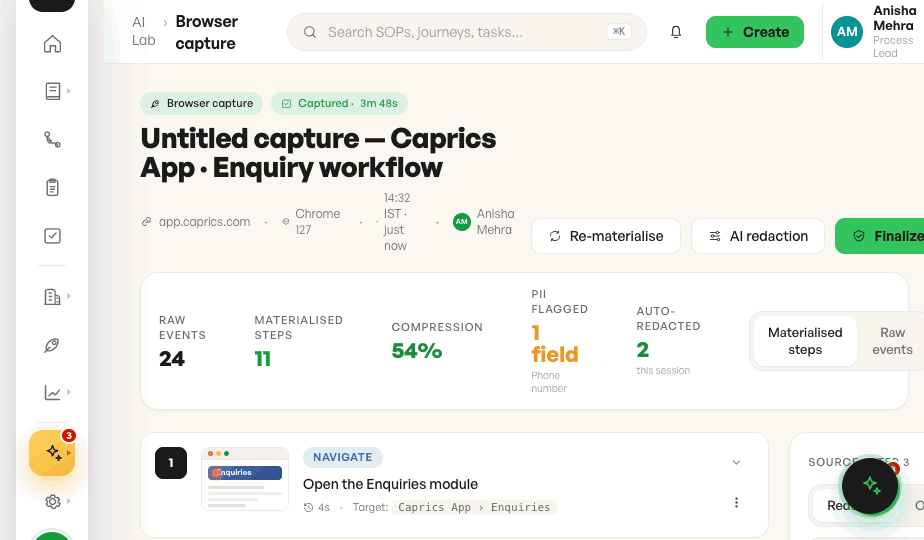Click the 54% compression value
The image size is (924, 540).
point(417,351)
